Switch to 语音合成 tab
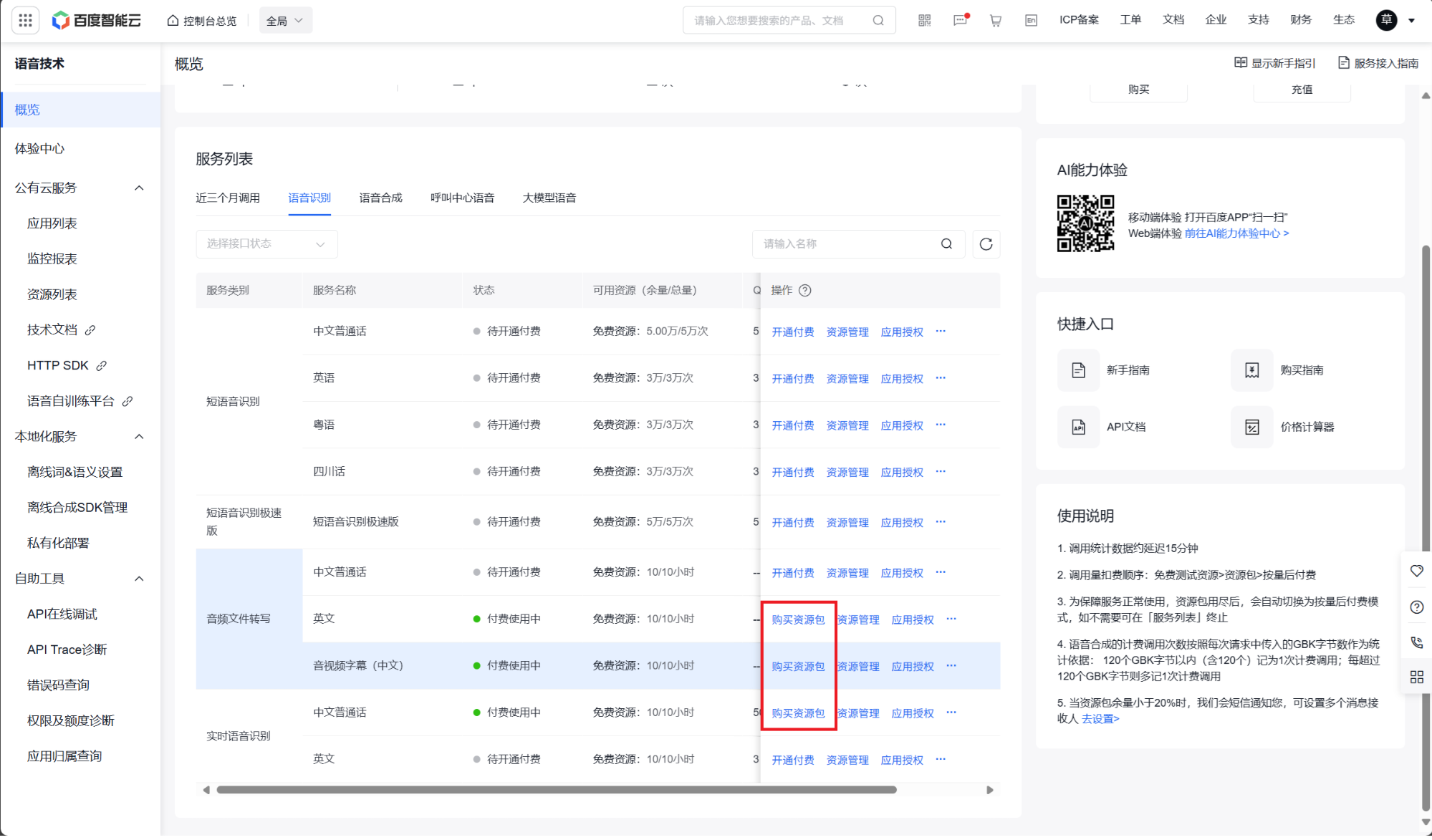 [380, 198]
